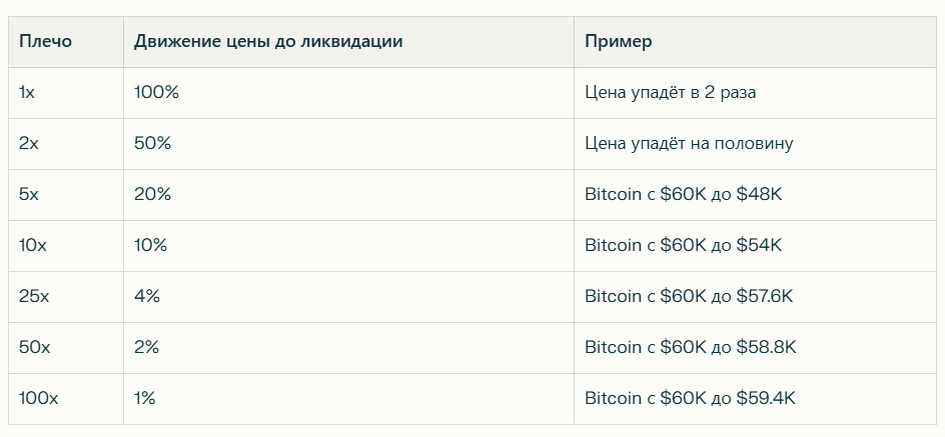Screen dimensions: 945x437
Task: Select the 5x leverage cell
Action: tap(66, 195)
